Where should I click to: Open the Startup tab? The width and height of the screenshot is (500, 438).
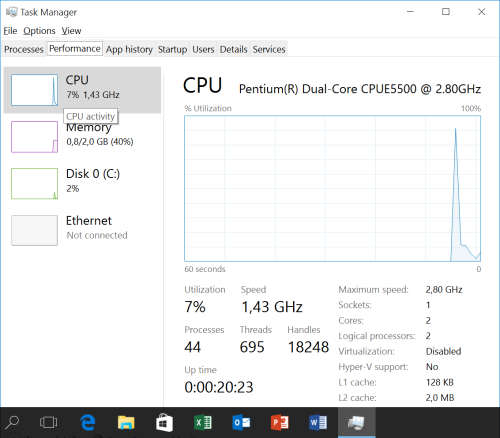pyautogui.click(x=172, y=49)
